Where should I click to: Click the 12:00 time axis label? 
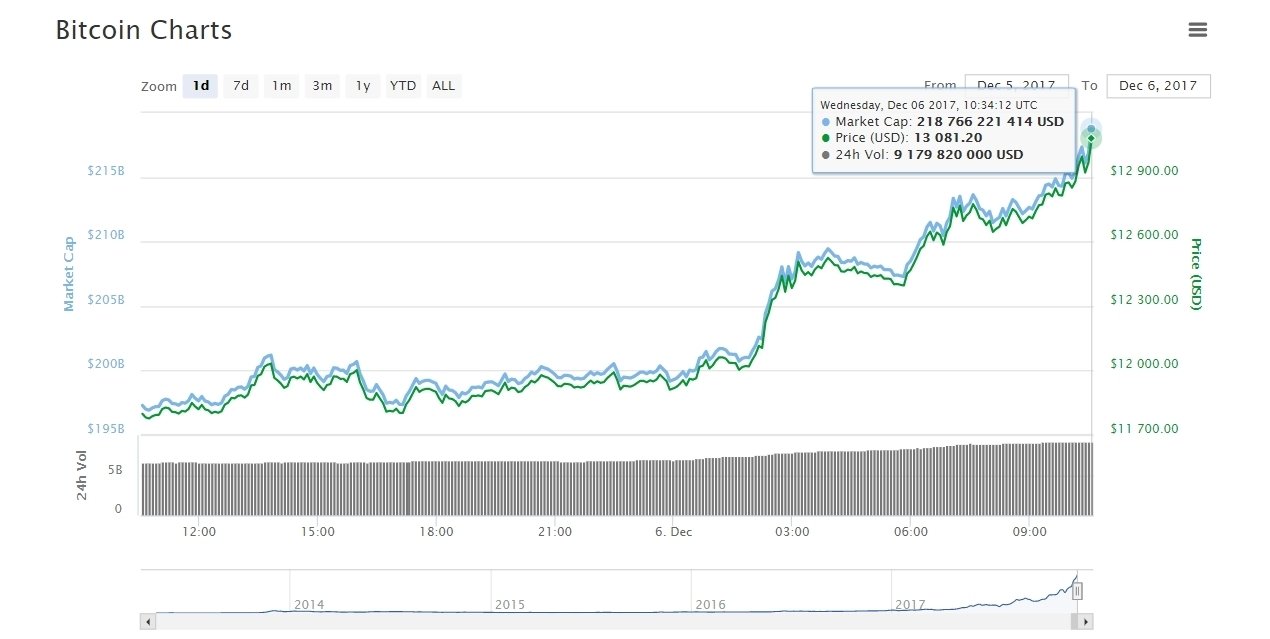[199, 532]
